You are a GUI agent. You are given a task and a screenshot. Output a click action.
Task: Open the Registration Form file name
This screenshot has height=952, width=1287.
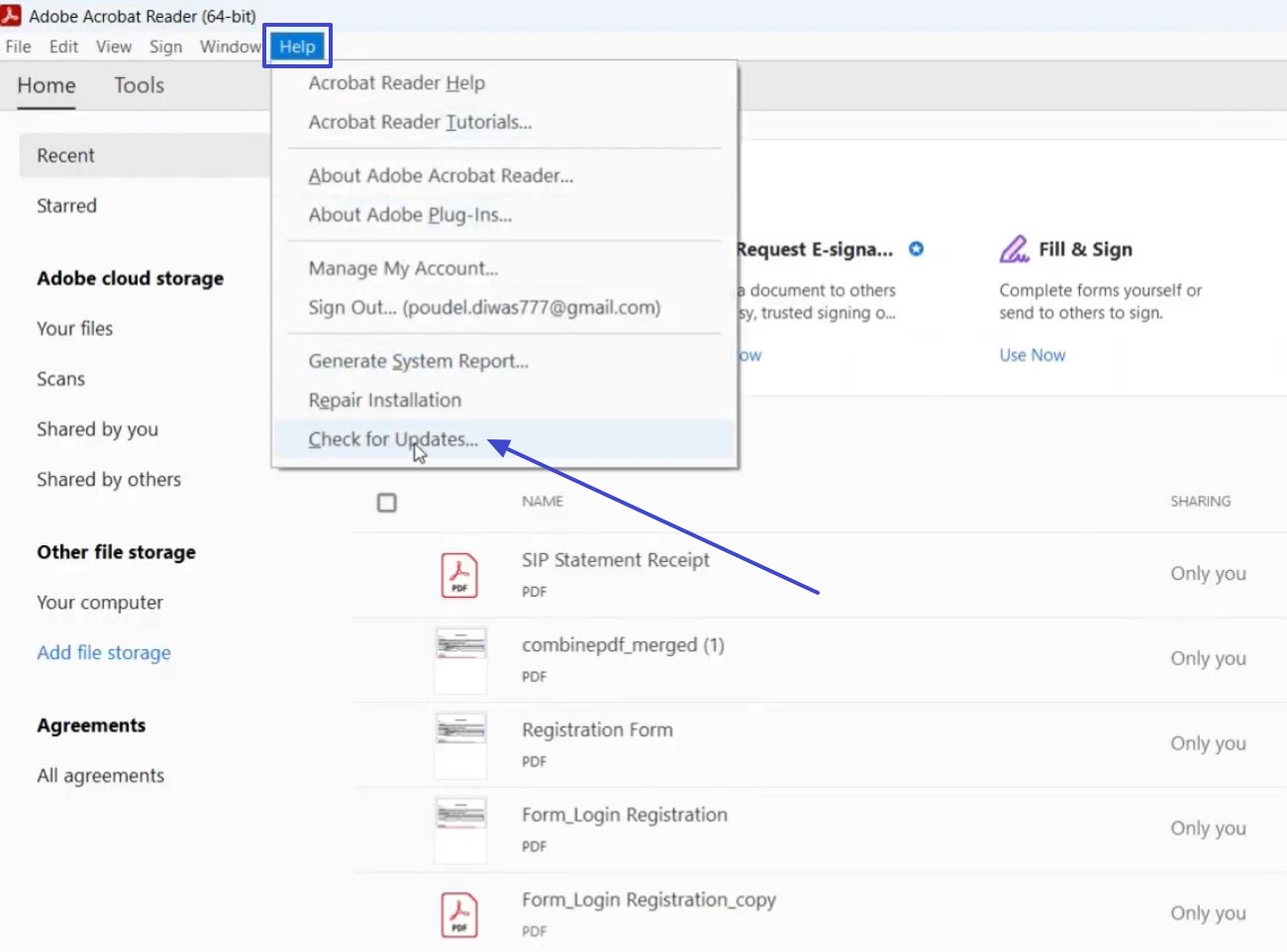597,730
